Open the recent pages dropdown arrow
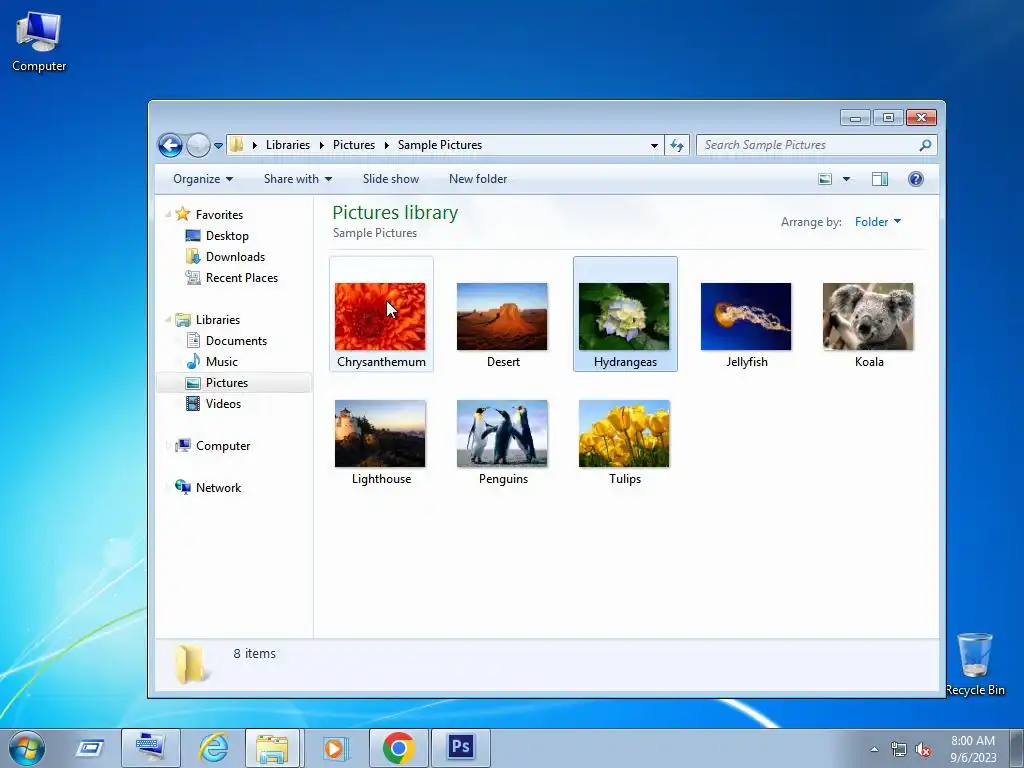1024x768 pixels. [218, 146]
